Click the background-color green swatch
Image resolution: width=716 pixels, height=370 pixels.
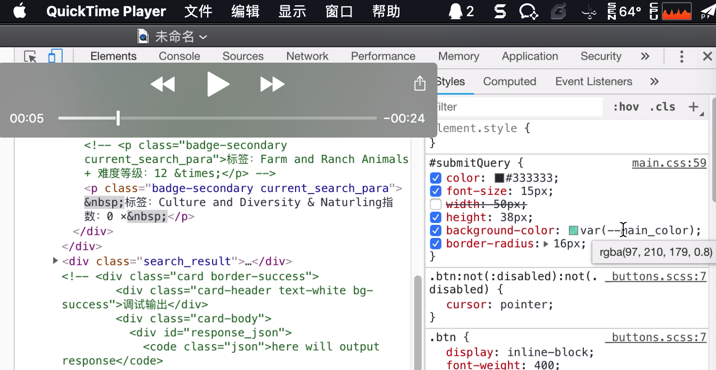click(574, 230)
